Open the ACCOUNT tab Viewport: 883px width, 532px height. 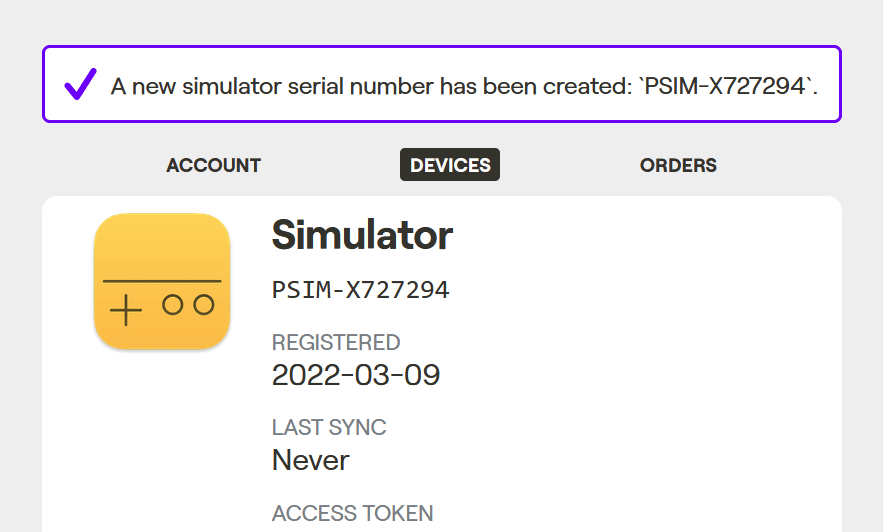[213, 165]
